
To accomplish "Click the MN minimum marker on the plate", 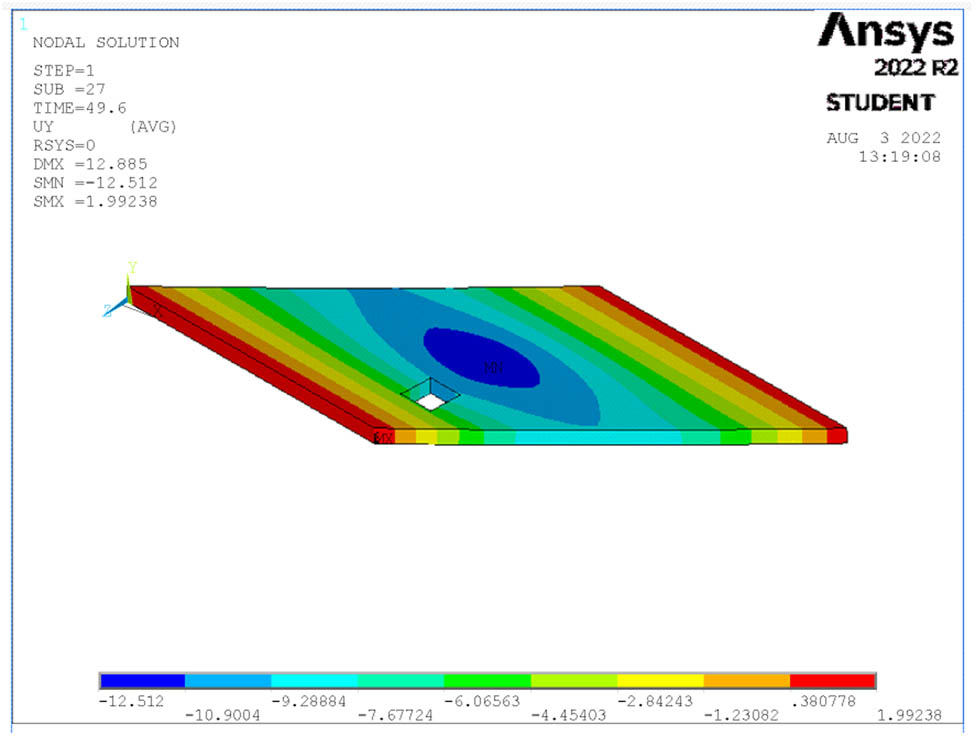I will click(494, 368).
